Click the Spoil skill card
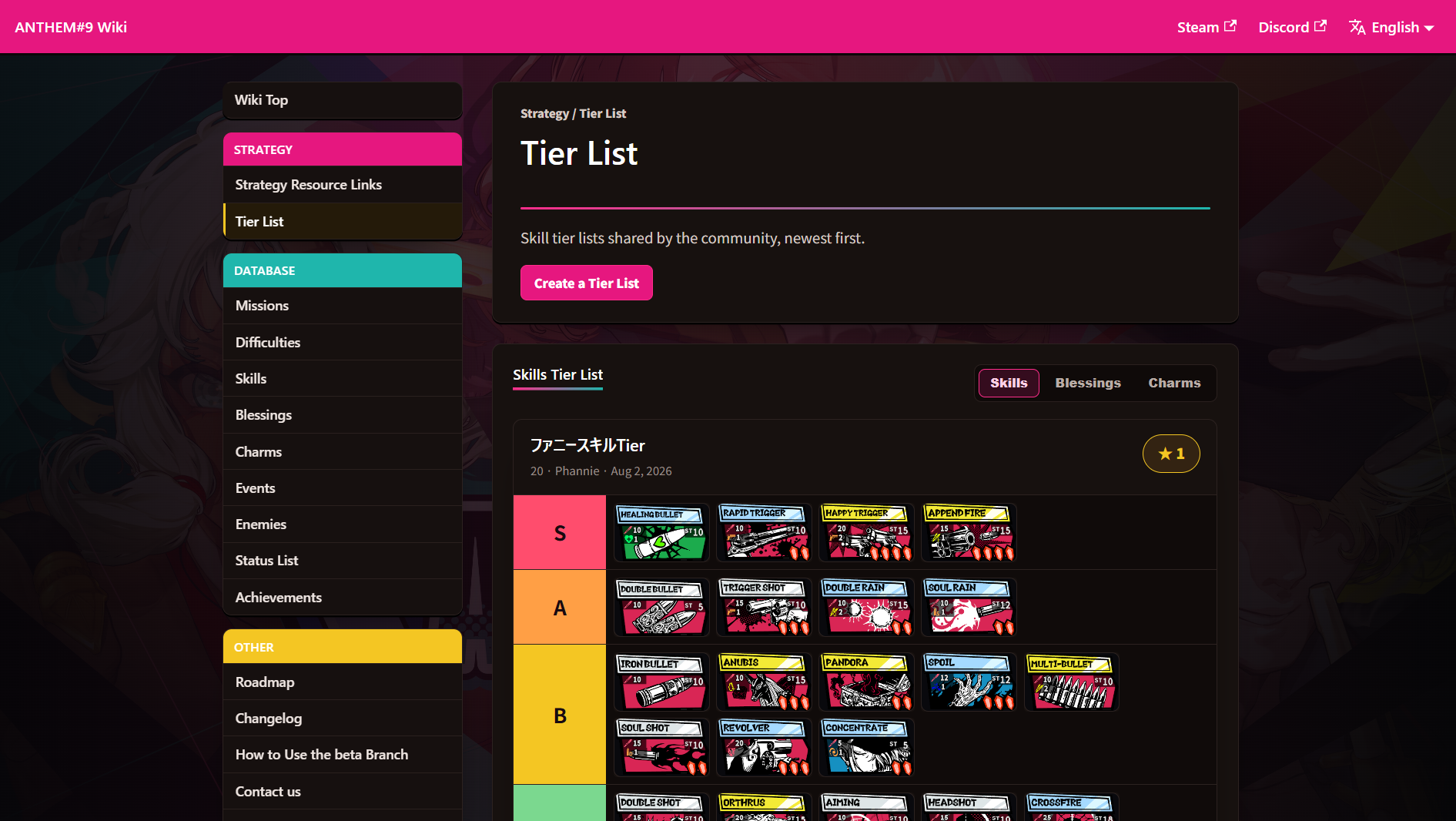 pos(969,682)
